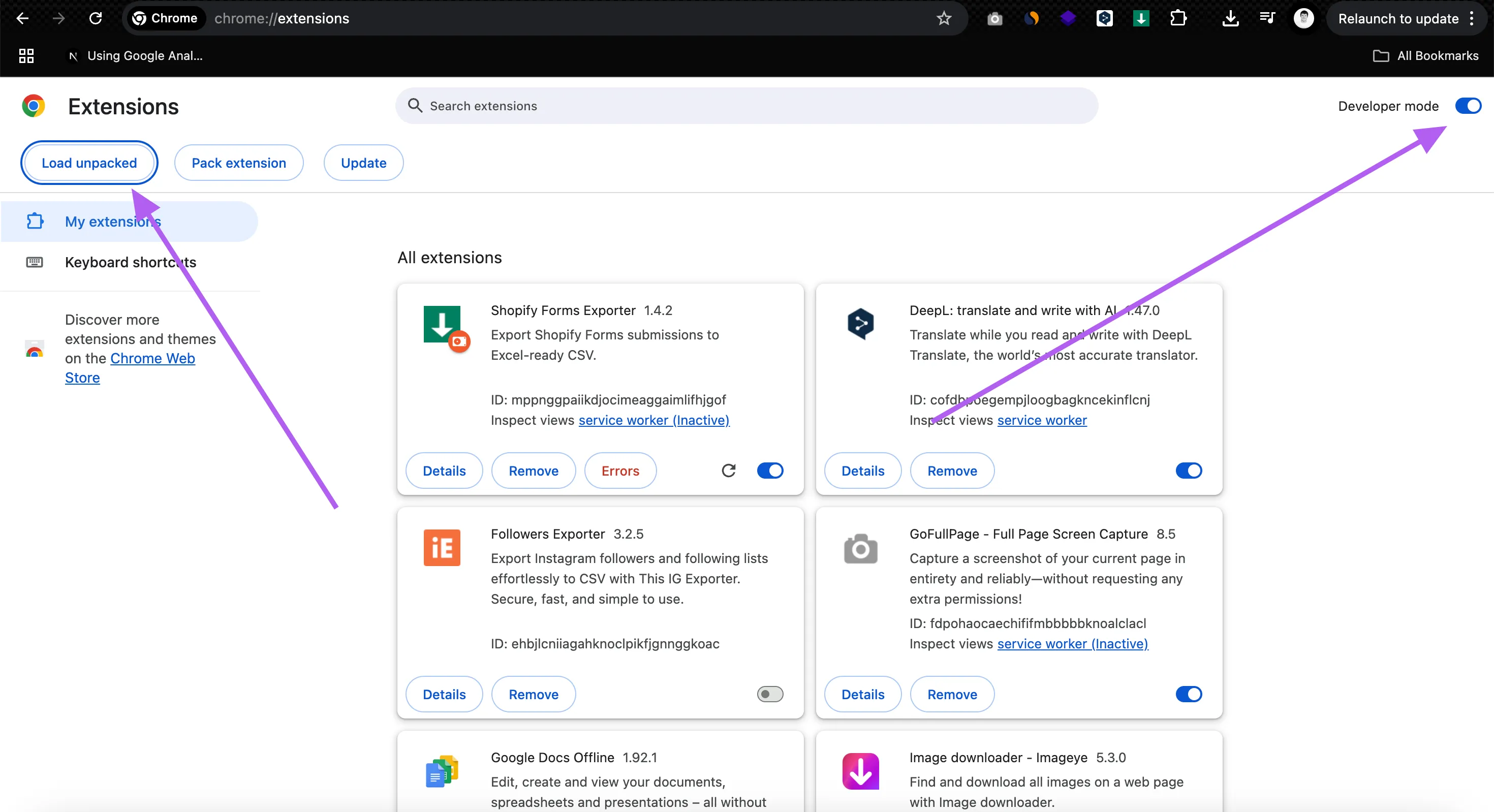
Task: Click the Google Docs Offline extension name
Action: [x=552, y=758]
